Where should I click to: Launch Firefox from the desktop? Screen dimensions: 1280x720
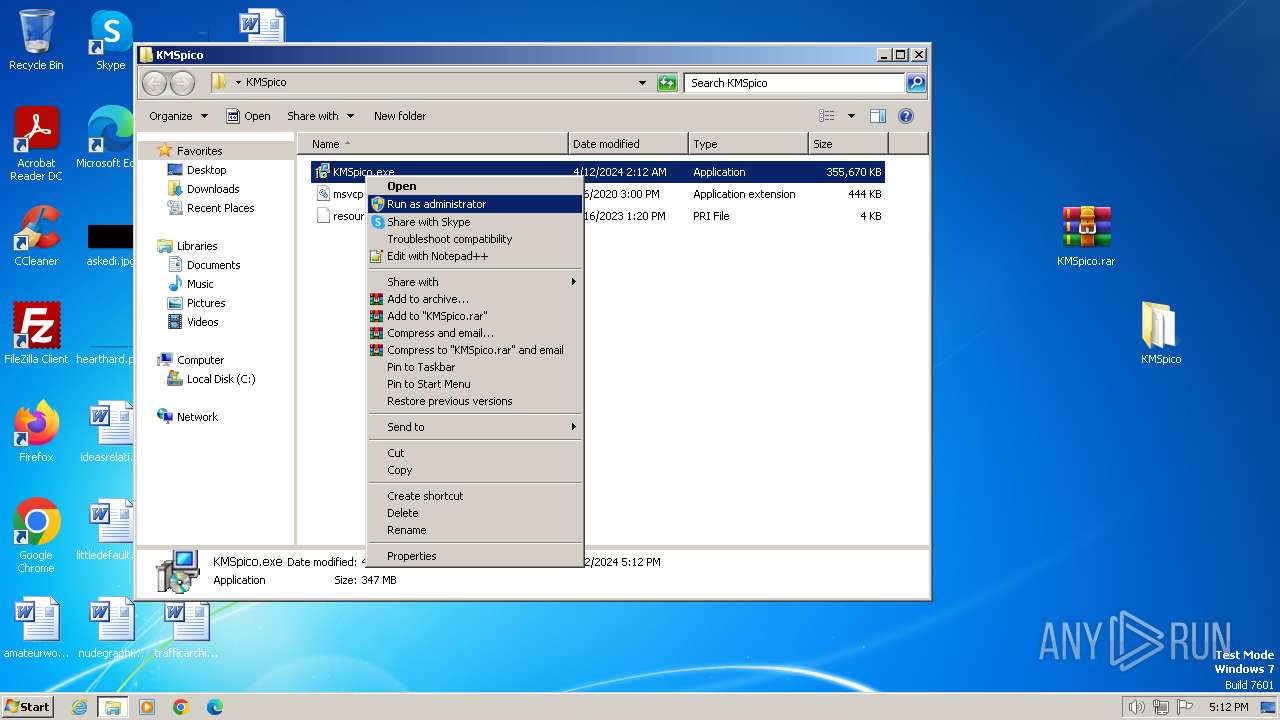tap(36, 431)
